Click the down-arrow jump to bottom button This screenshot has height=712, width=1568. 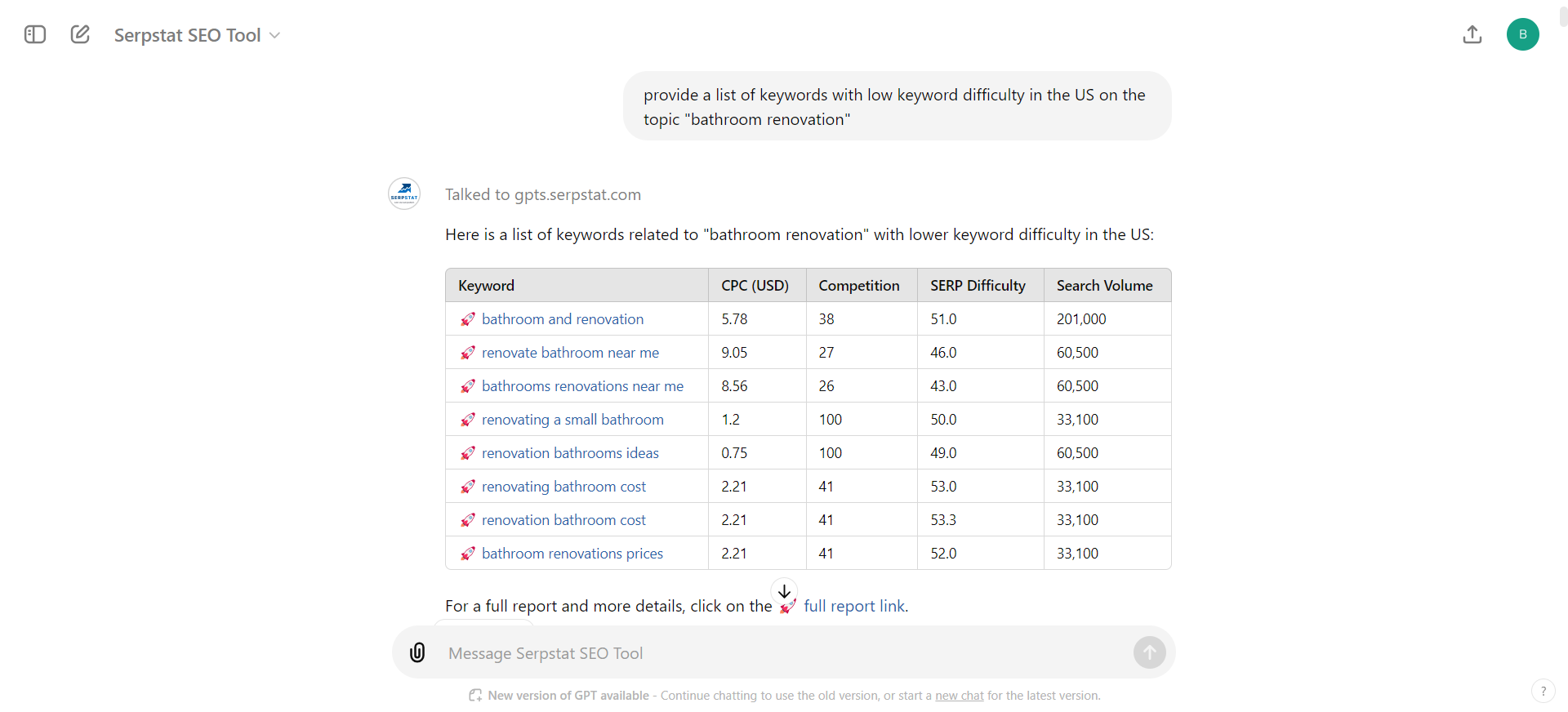click(x=784, y=591)
